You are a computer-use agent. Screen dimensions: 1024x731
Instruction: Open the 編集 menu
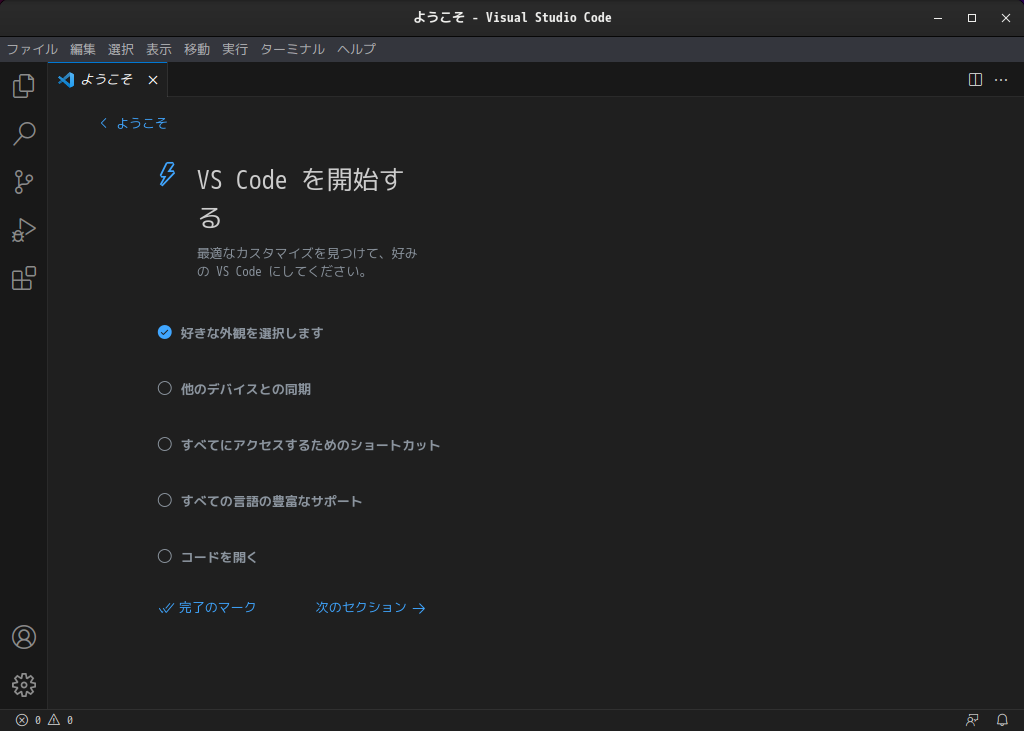tap(83, 49)
